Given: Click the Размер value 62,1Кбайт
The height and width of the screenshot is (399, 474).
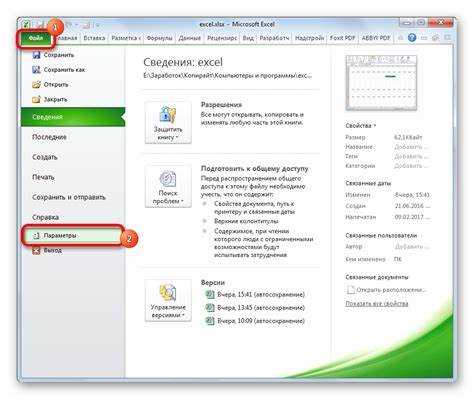Looking at the screenshot, I should (x=408, y=137).
